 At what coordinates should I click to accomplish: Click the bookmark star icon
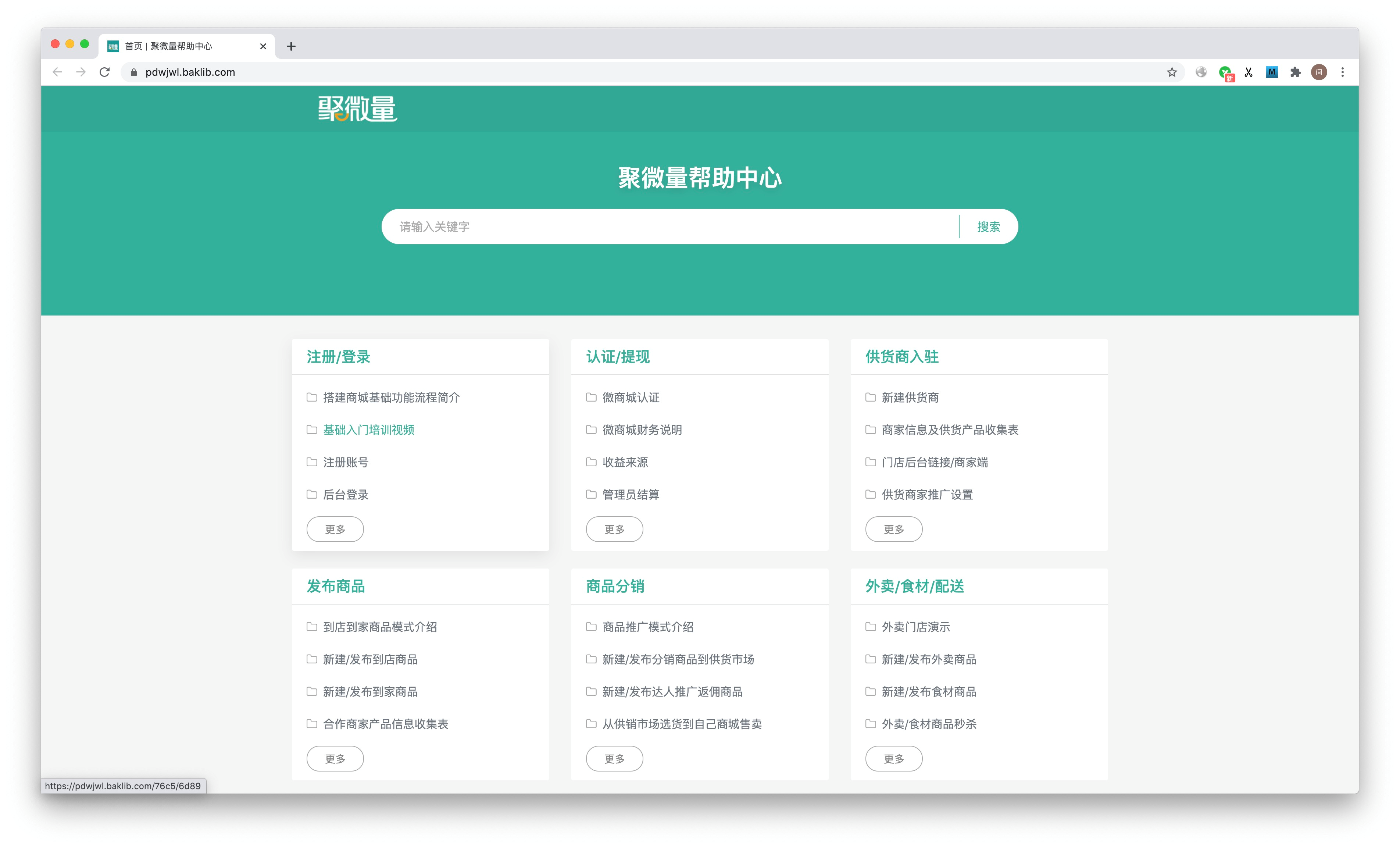point(1172,72)
